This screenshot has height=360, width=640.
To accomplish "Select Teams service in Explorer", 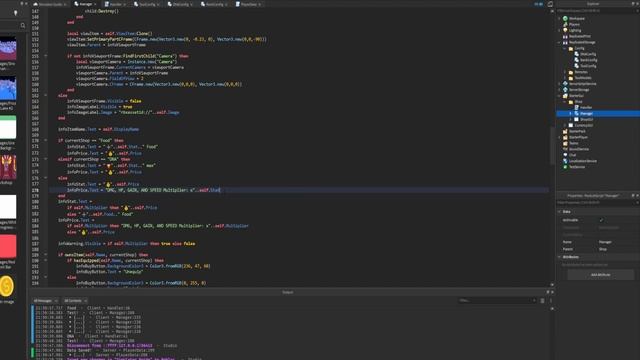I will pos(571,143).
